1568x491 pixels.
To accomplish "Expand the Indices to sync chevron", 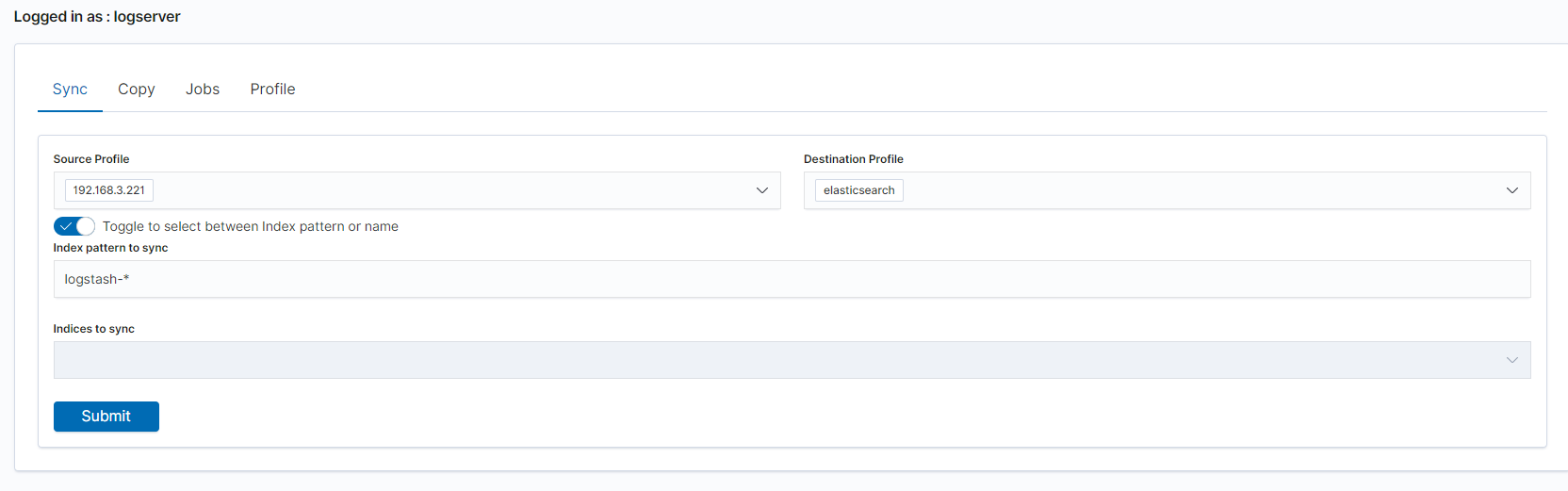I will 1511,360.
